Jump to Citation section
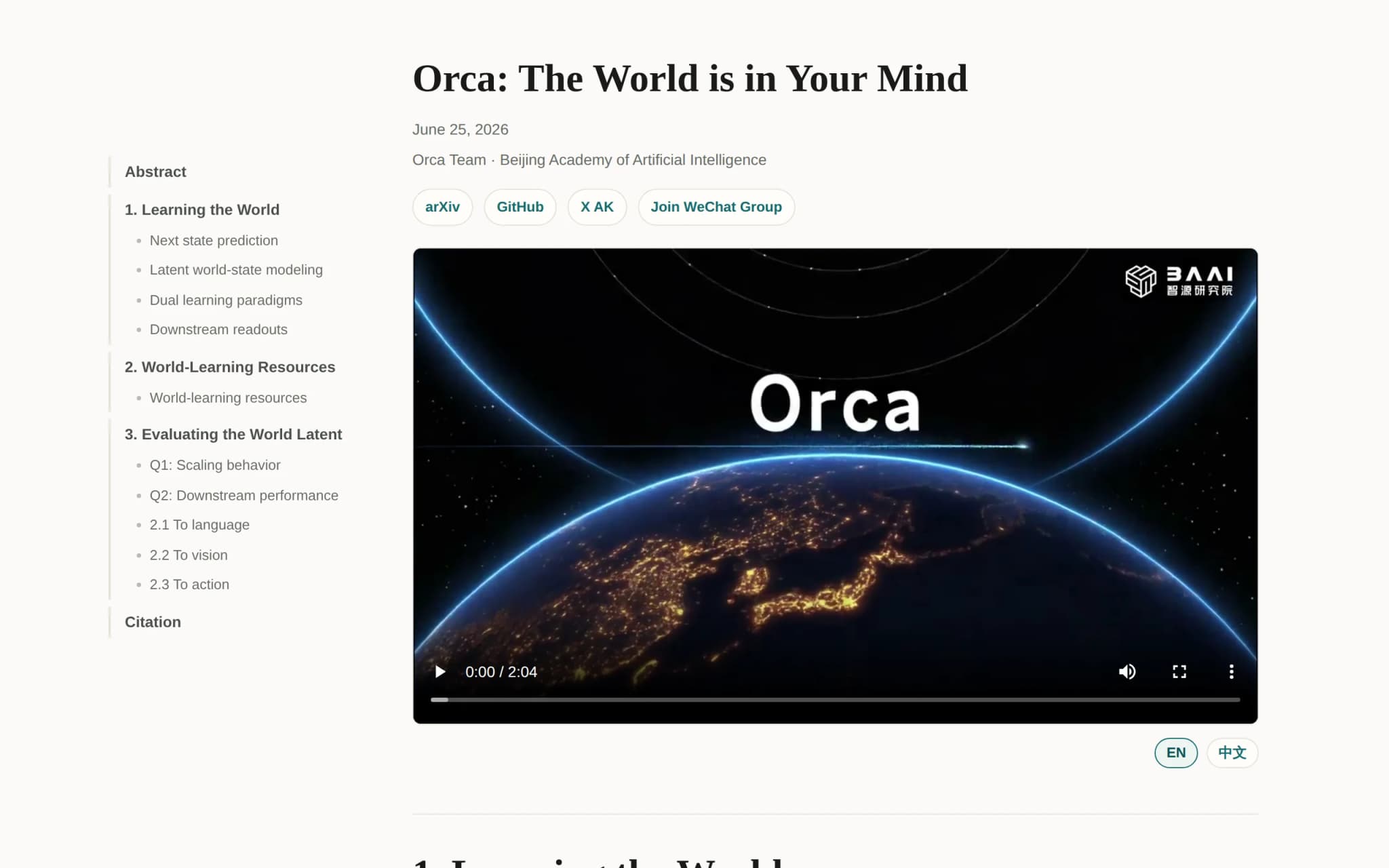Viewport: 1389px width, 868px height. [153, 622]
